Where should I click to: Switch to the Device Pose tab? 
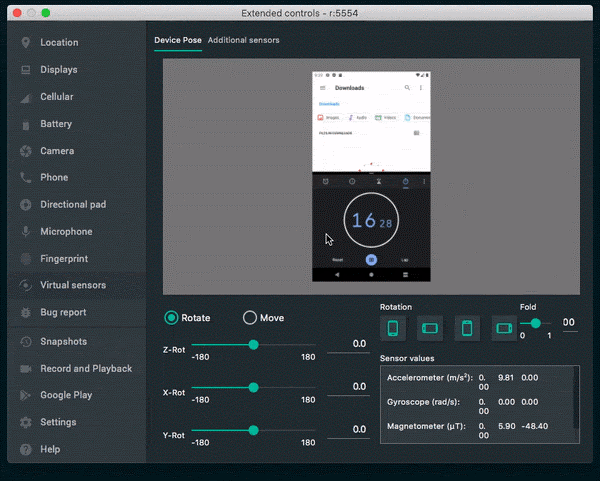tap(177, 40)
